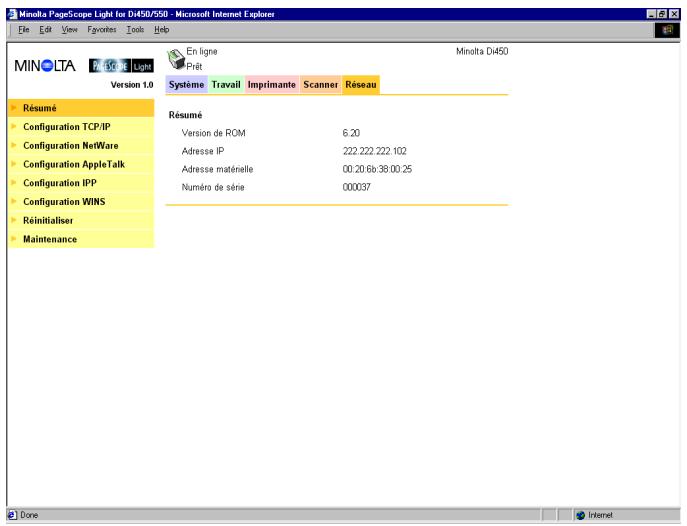This screenshot has height=526, width=687.
Task: Open the Tools menu
Action: coord(135,29)
